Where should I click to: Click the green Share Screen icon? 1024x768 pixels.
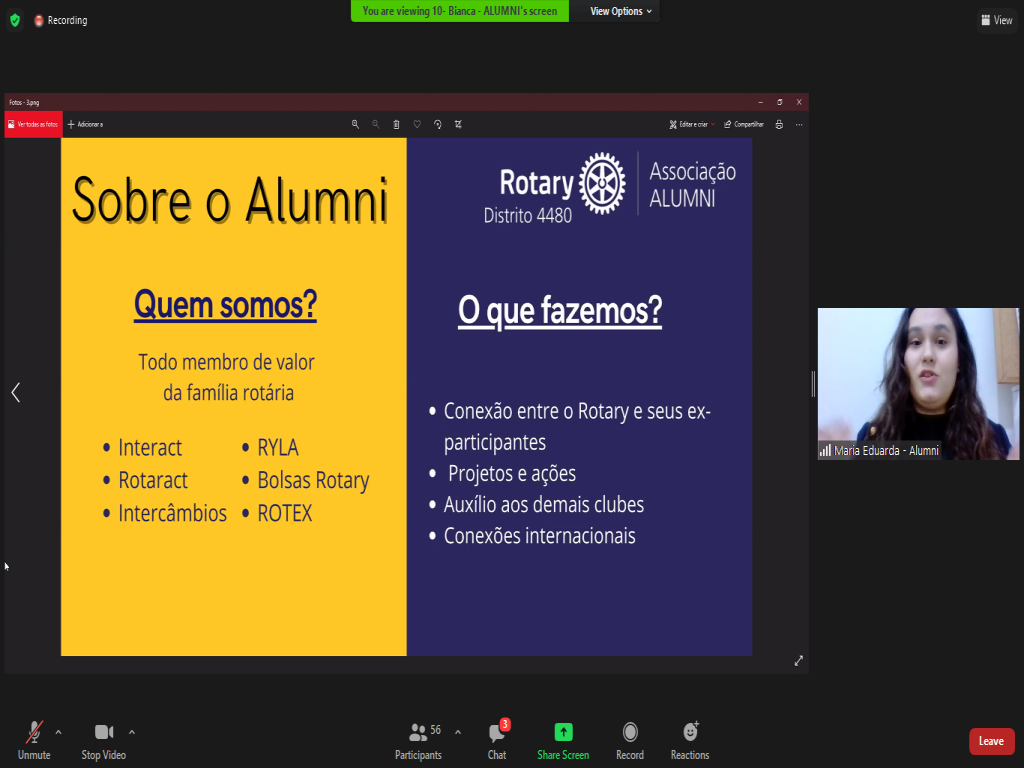pos(563,732)
